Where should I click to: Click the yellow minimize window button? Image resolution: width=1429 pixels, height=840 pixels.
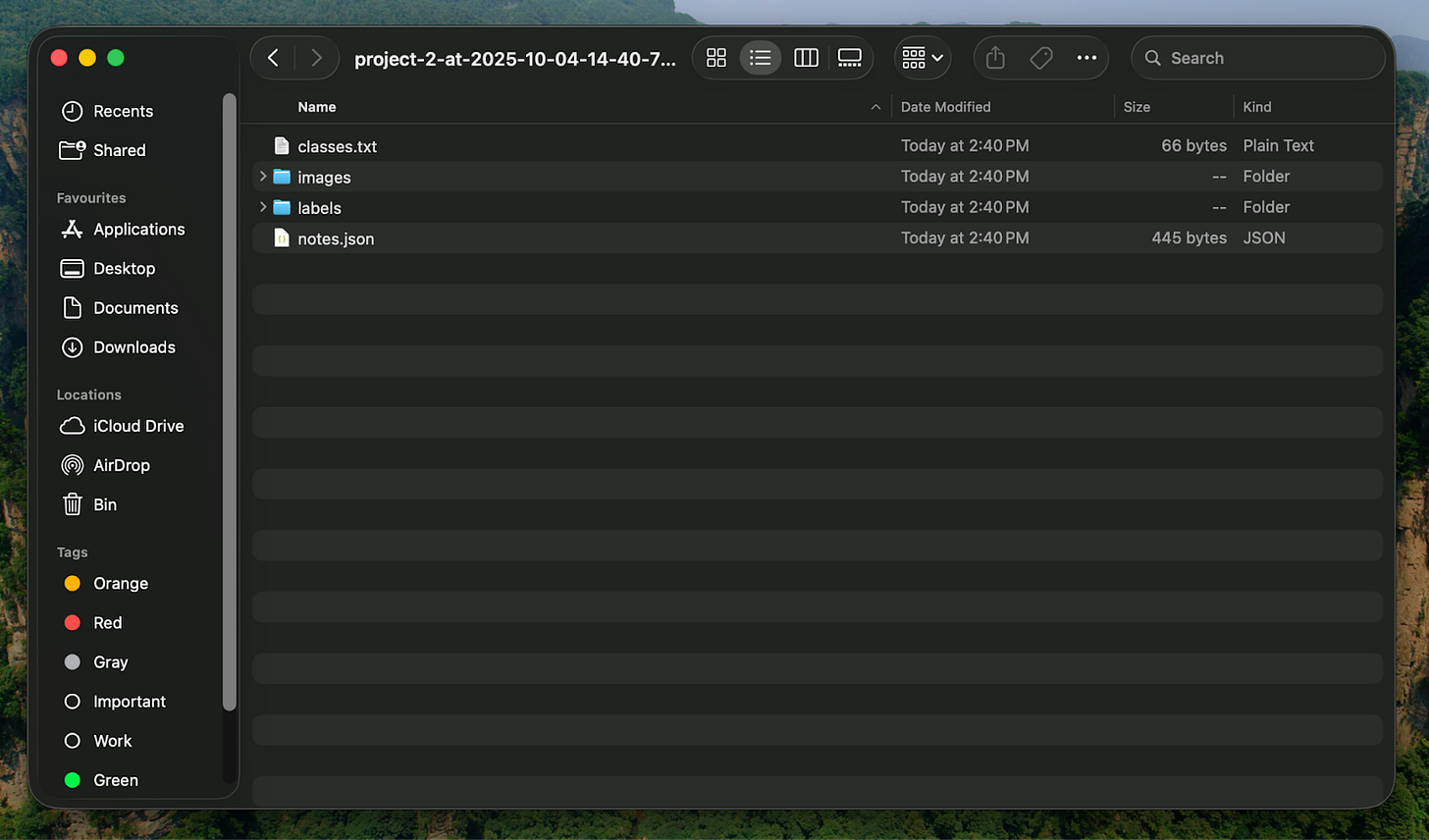[x=87, y=58]
